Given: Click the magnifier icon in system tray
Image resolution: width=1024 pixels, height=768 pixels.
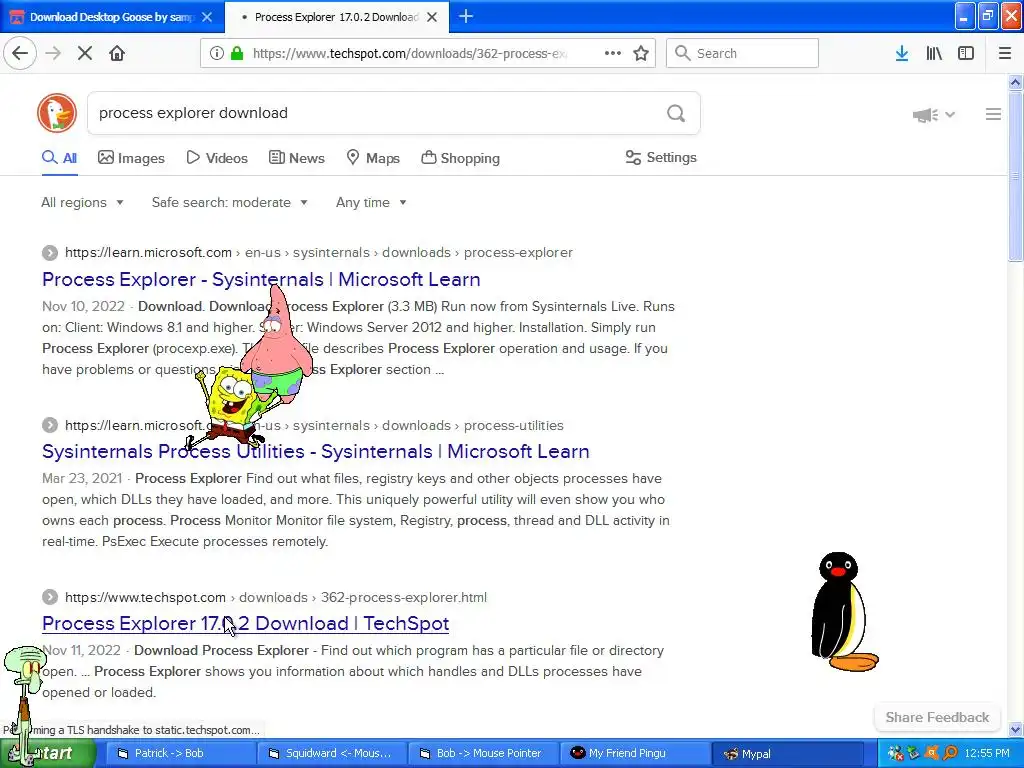Looking at the screenshot, I should point(950,753).
